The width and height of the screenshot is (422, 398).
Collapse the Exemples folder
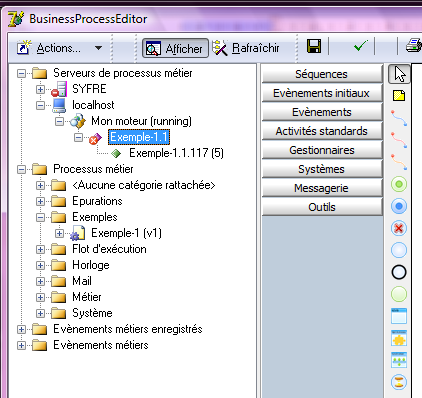click(x=40, y=217)
